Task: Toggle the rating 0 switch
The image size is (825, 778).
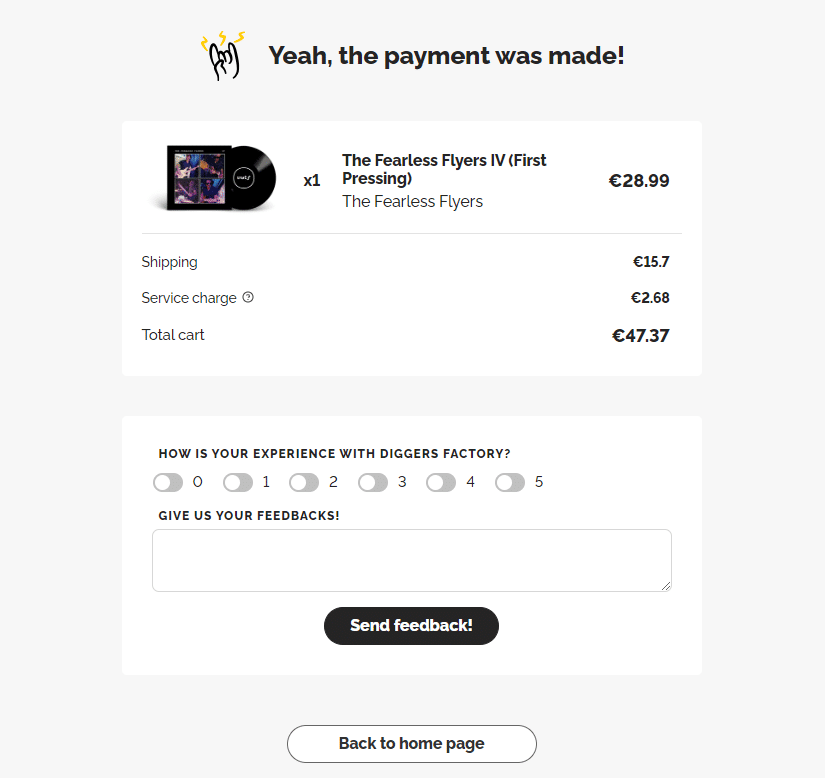Action: [x=168, y=483]
